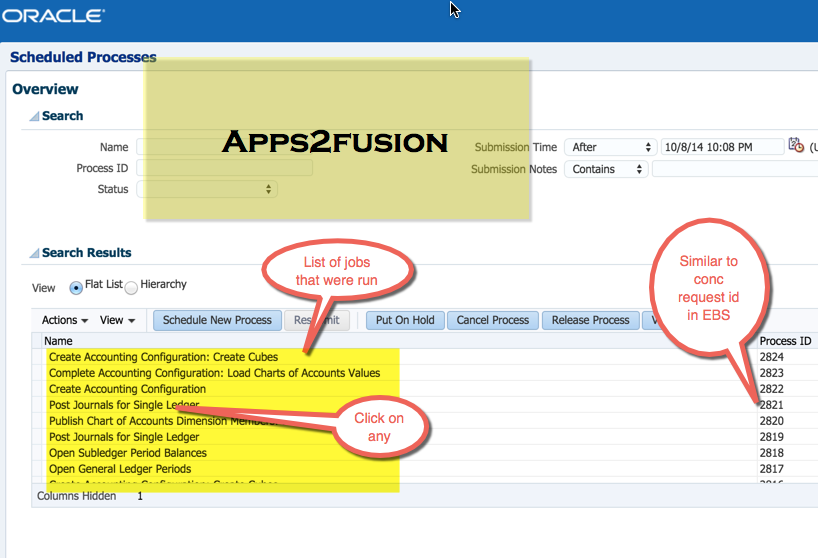Open the Status dropdown

point(207,189)
